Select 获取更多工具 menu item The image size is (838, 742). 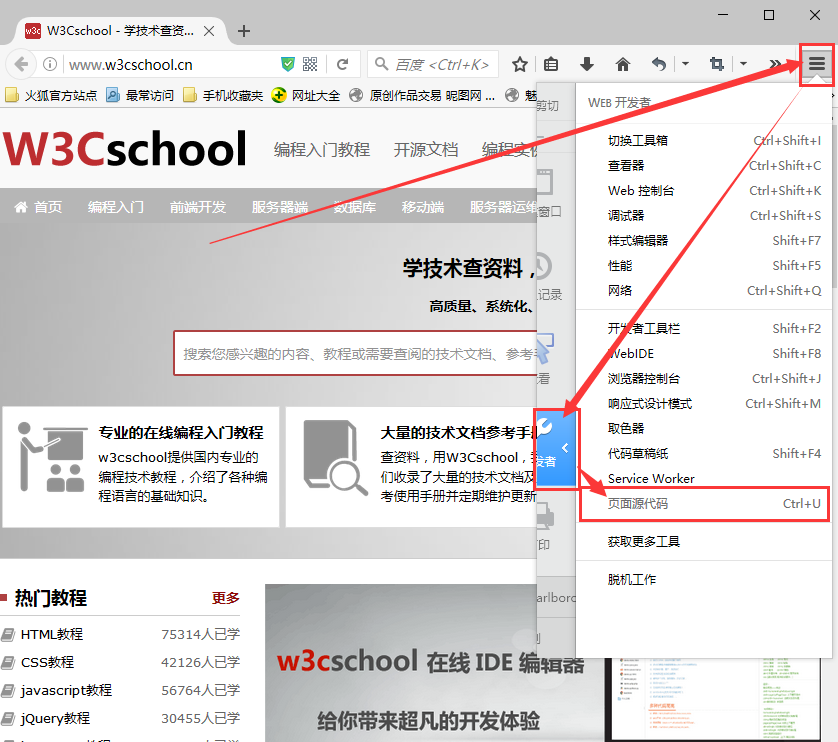[704, 542]
